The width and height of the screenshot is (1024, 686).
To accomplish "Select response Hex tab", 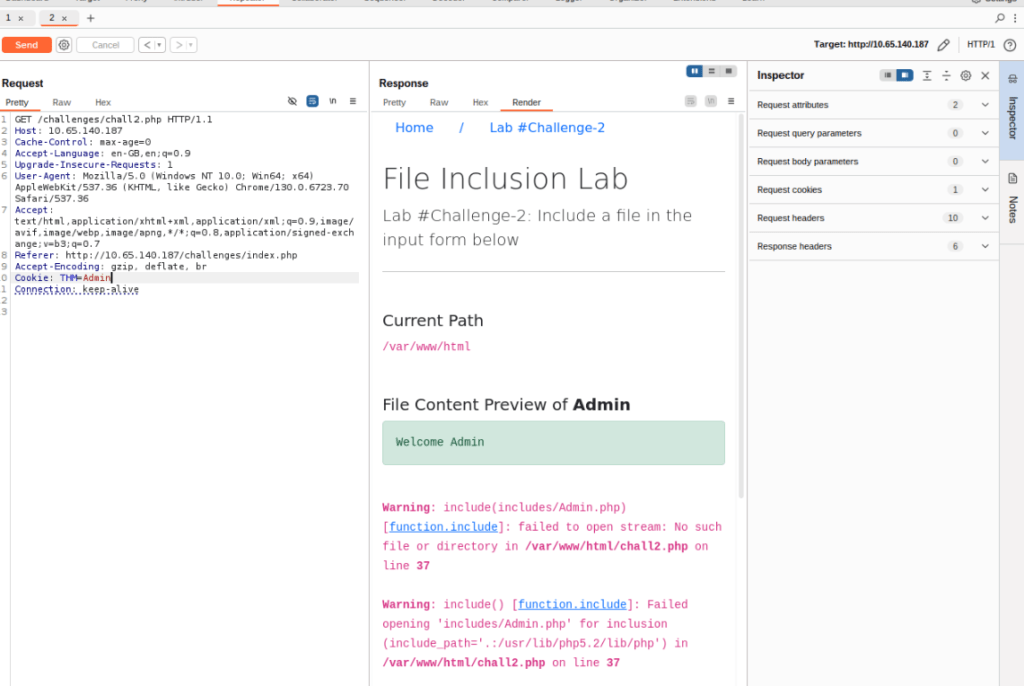I will pyautogui.click(x=481, y=103).
